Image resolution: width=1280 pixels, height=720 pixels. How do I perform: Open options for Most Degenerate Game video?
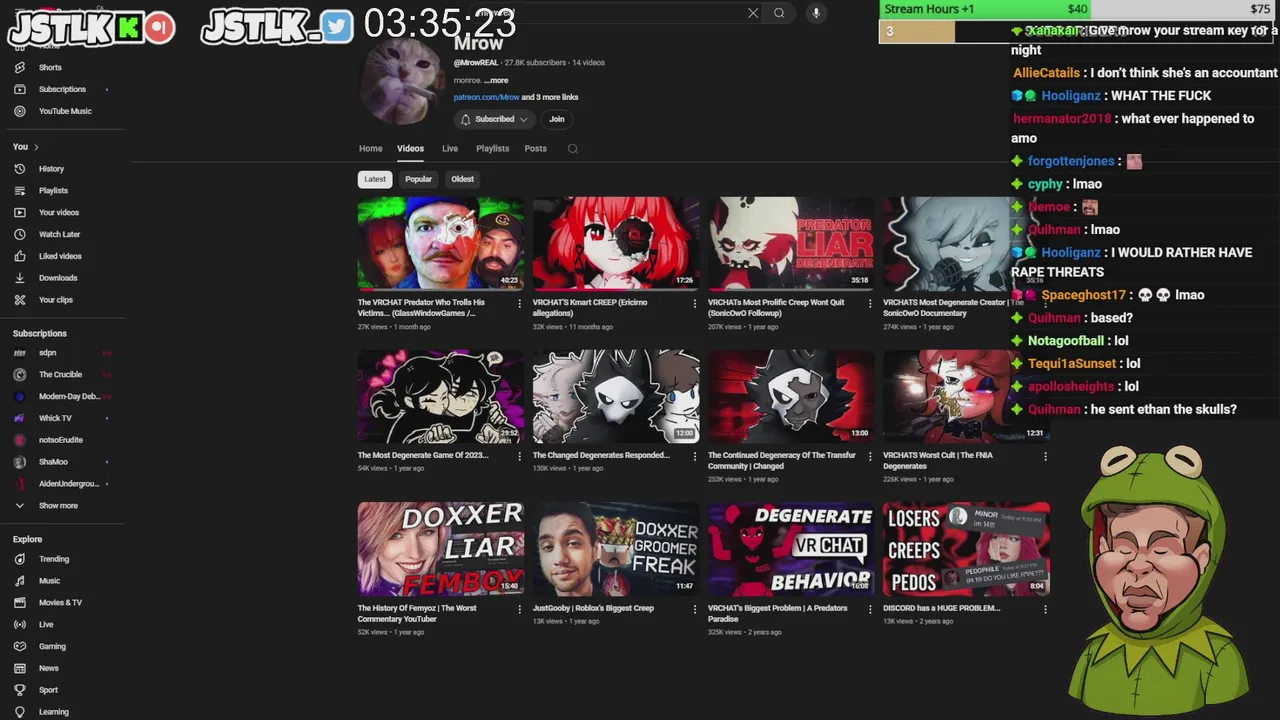coord(519,456)
